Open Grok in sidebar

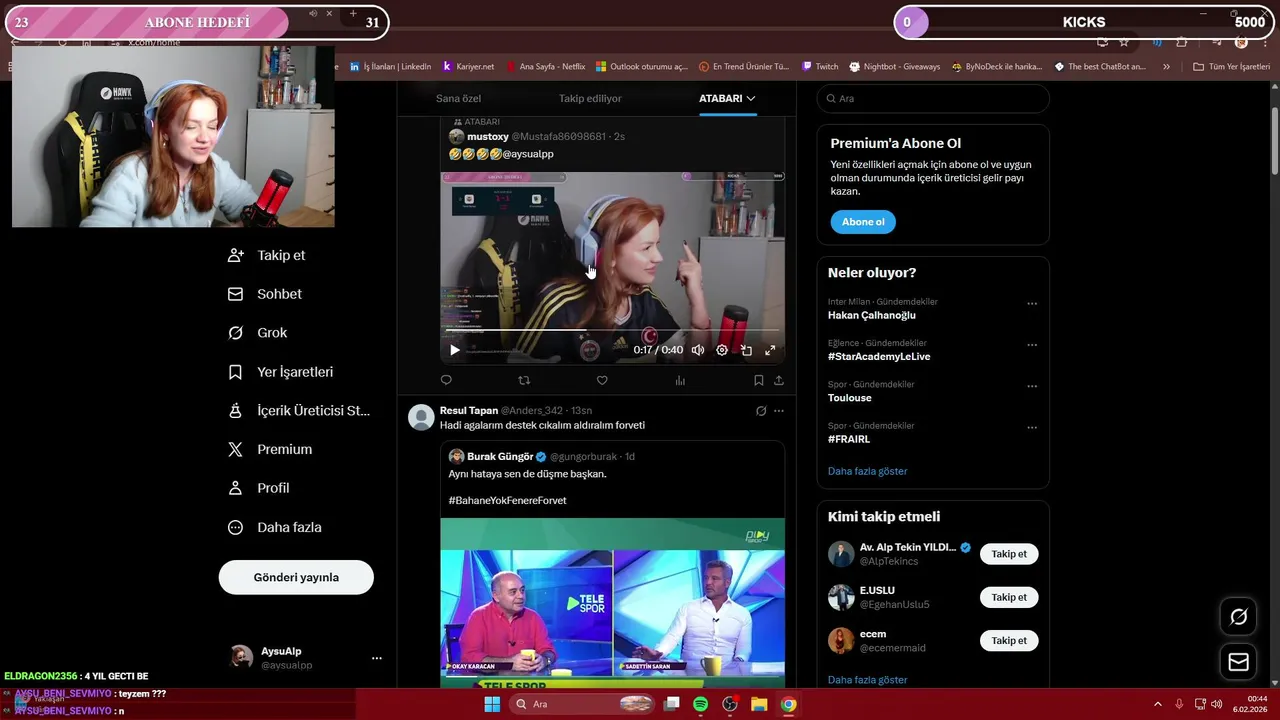(x=258, y=333)
